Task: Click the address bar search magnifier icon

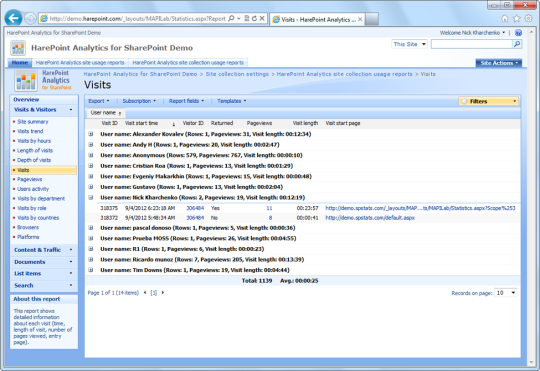Action: pyautogui.click(x=231, y=18)
